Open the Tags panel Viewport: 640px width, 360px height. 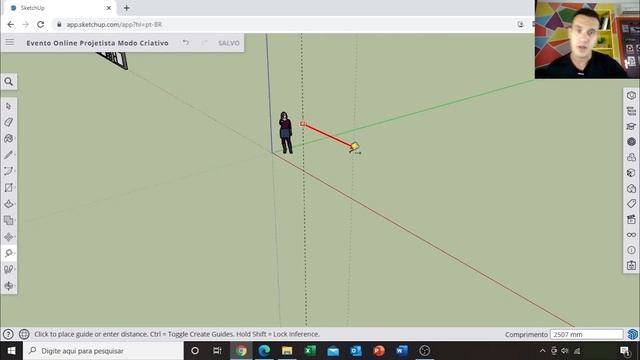(631, 204)
